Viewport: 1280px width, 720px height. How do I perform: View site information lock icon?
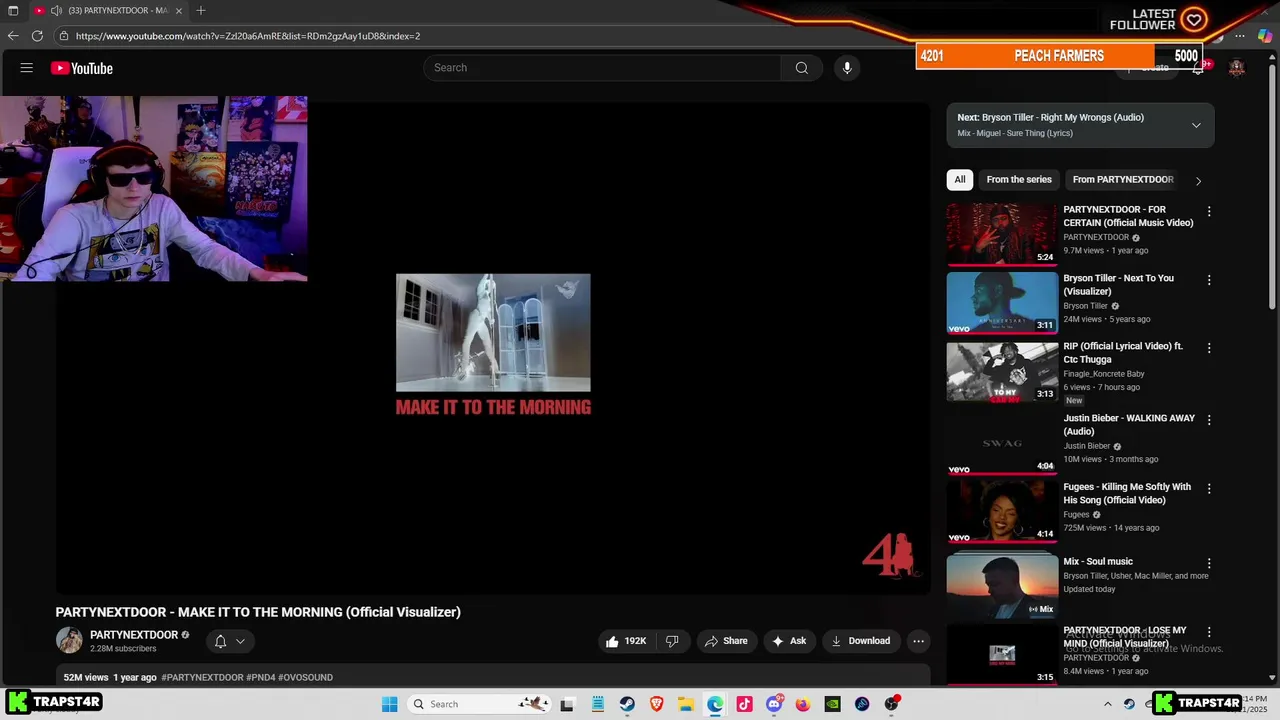click(x=64, y=36)
